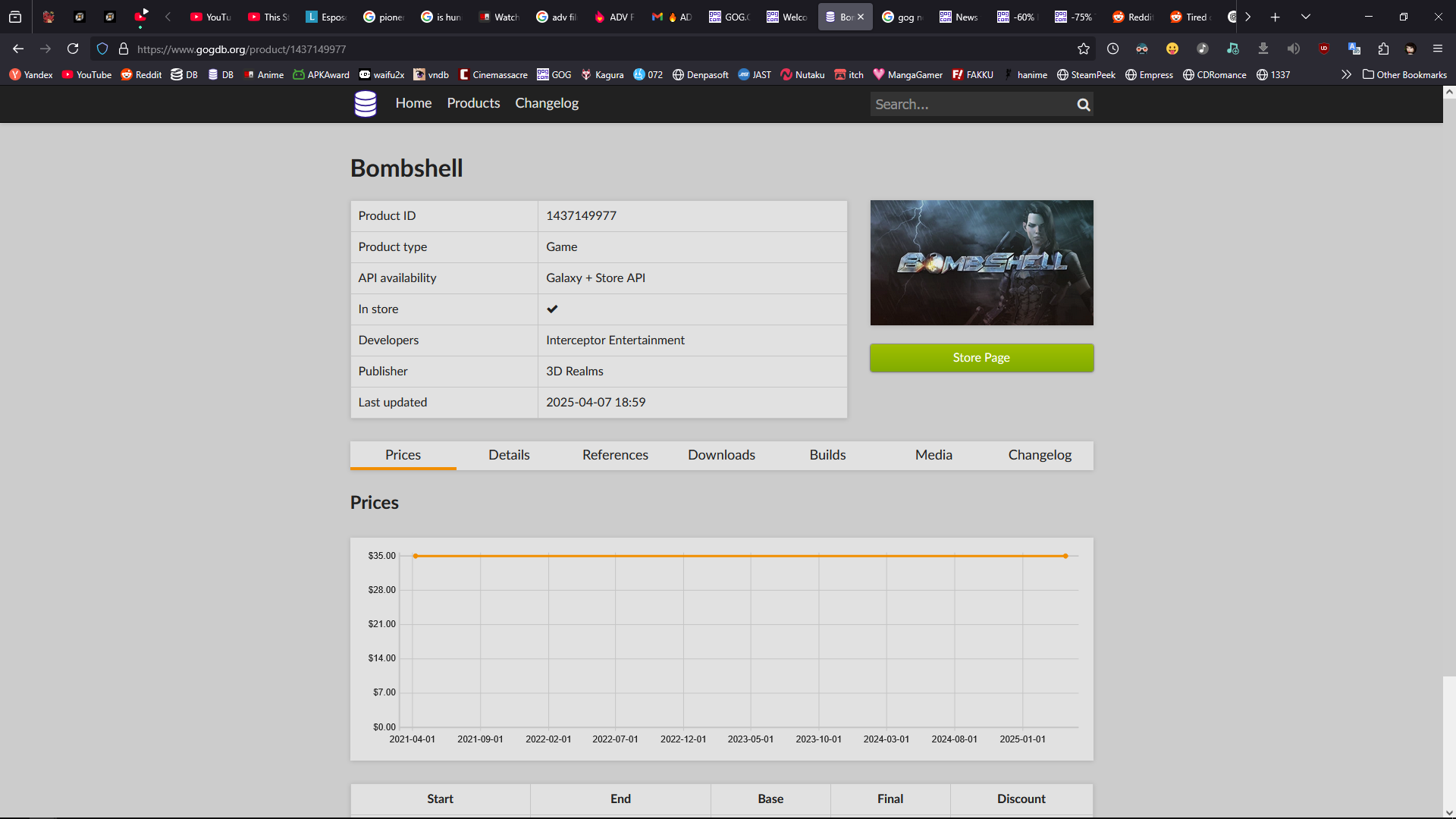This screenshot has height=819, width=1456.
Task: Click the music note plus extension icon
Action: [1233, 49]
